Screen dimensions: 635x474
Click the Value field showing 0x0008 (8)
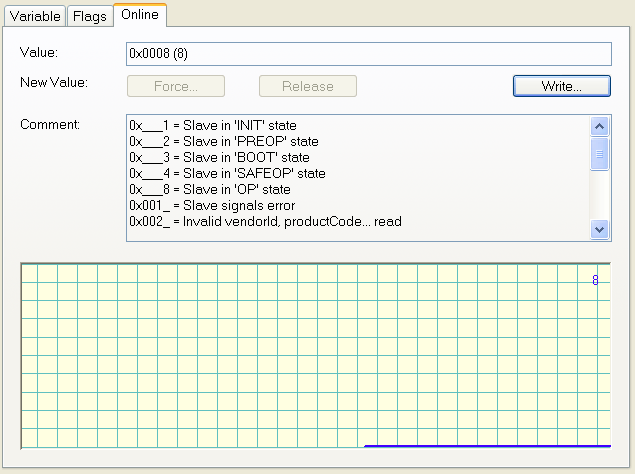[x=369, y=54]
